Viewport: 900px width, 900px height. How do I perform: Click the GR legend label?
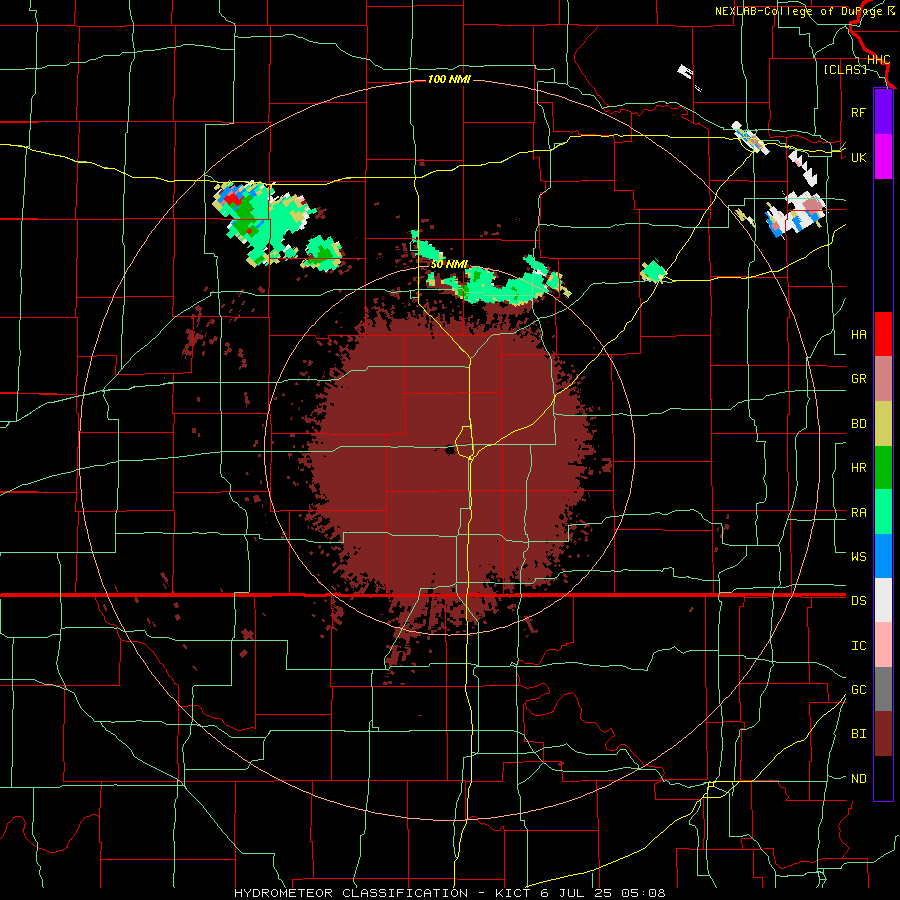(x=858, y=379)
